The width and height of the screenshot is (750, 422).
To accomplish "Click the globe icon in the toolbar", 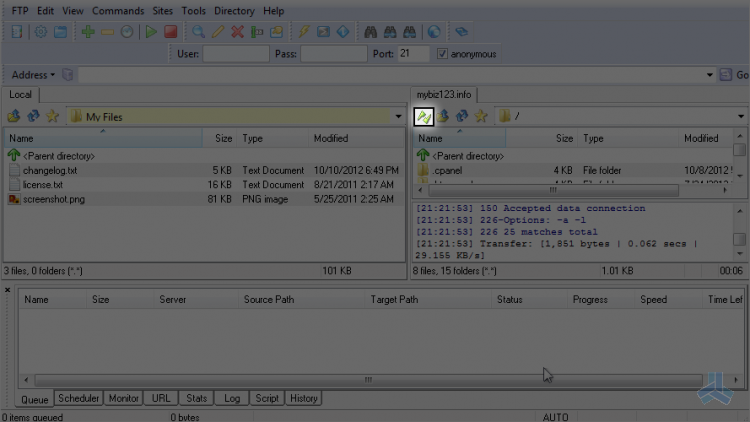I will click(434, 32).
